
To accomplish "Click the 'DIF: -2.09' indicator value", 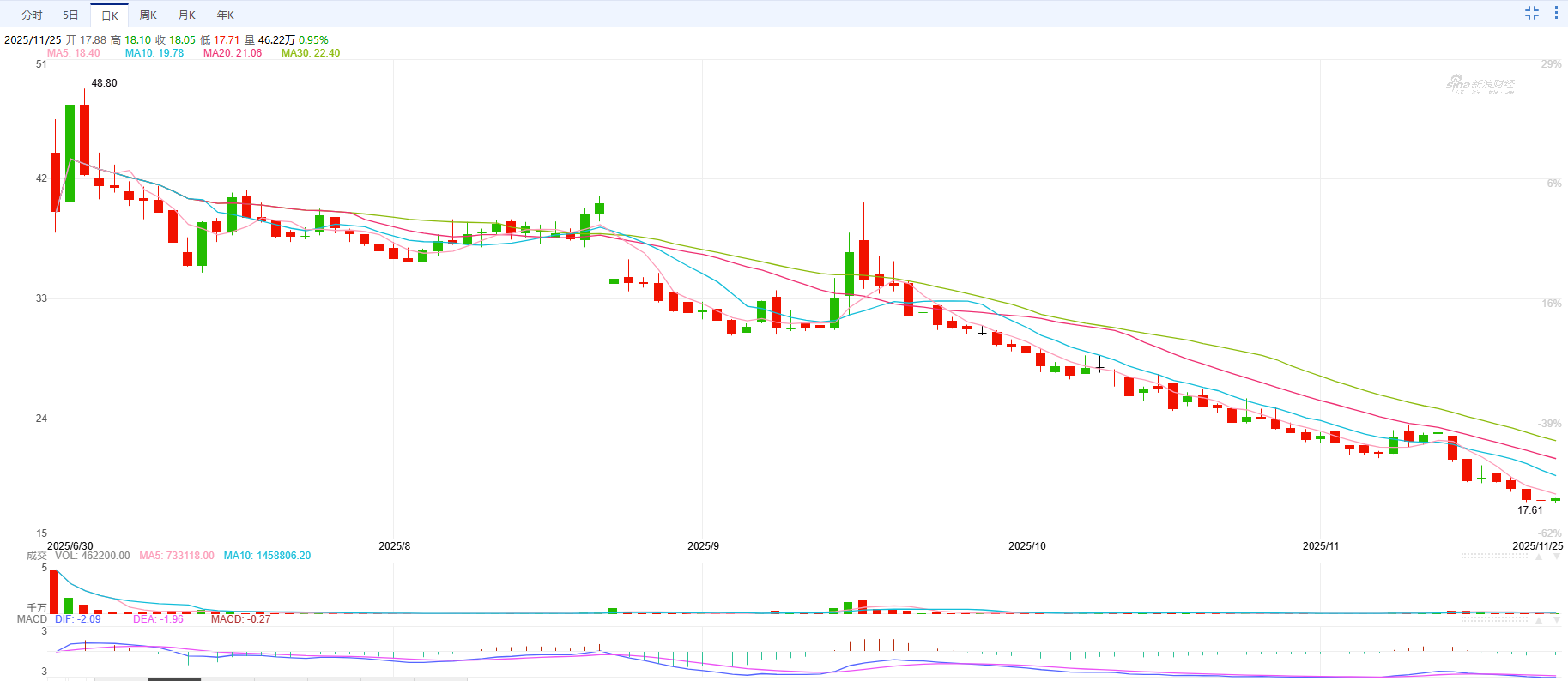I will tap(78, 619).
